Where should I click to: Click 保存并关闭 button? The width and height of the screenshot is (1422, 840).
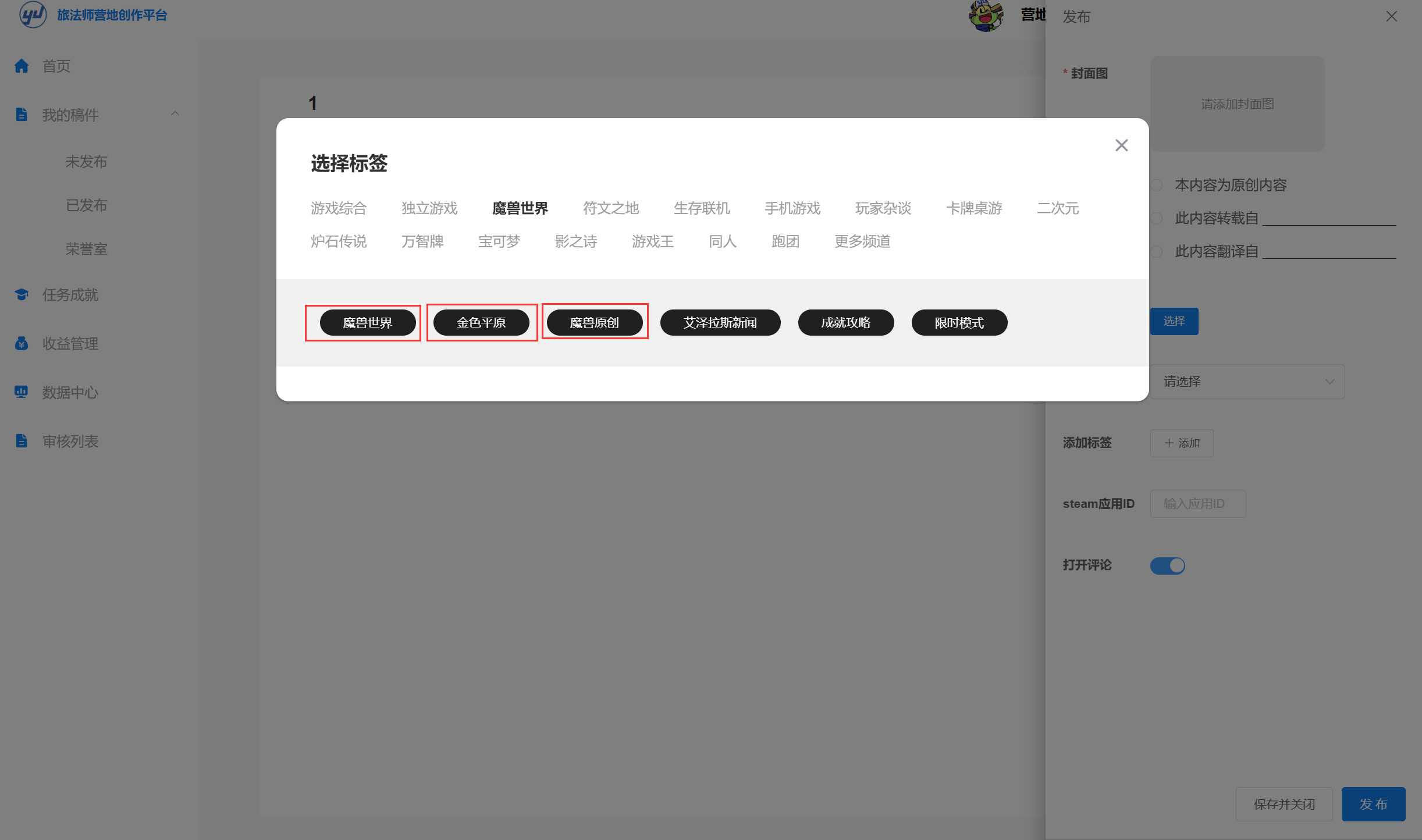point(1284,804)
